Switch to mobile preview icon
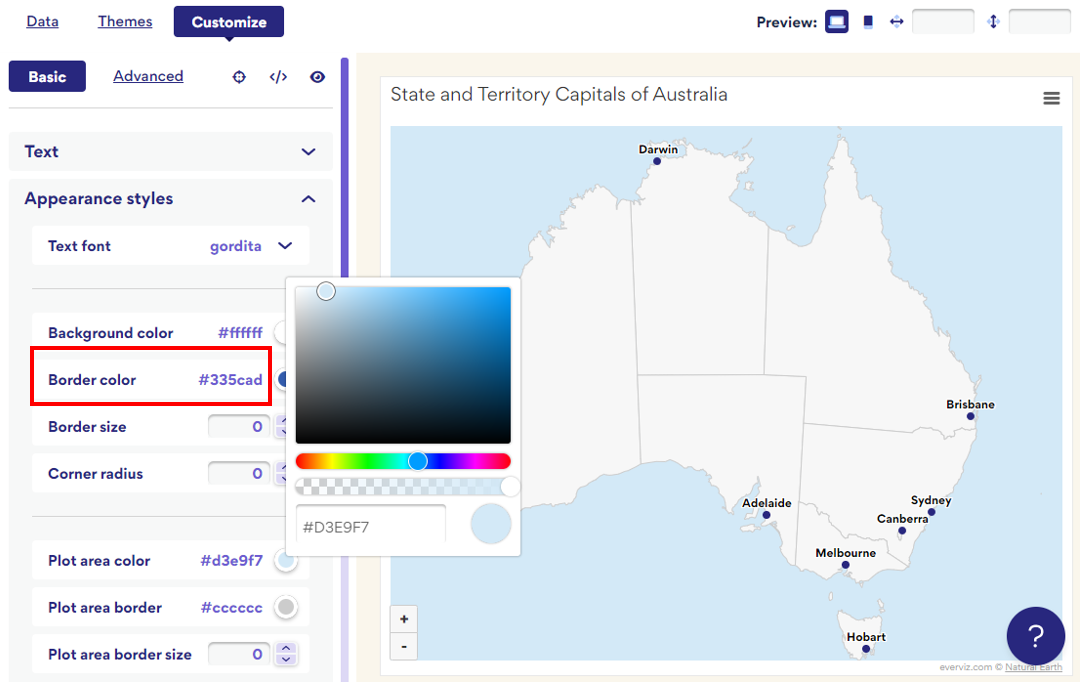 [x=866, y=20]
